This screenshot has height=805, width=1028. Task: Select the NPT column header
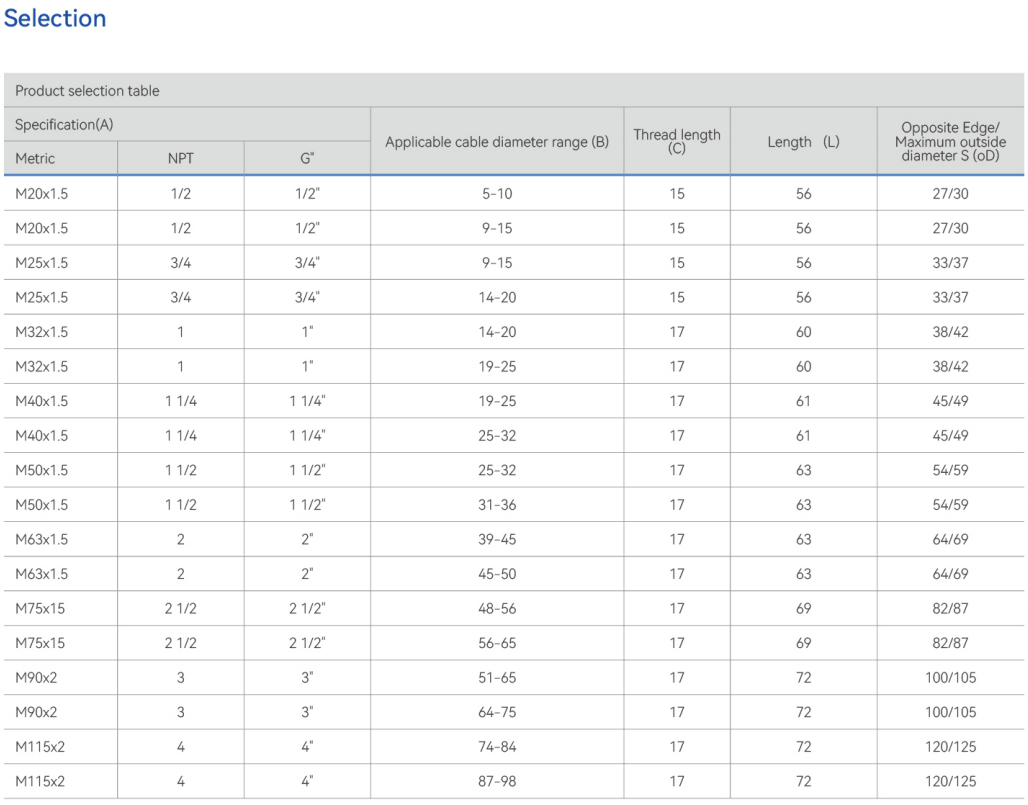point(181,159)
